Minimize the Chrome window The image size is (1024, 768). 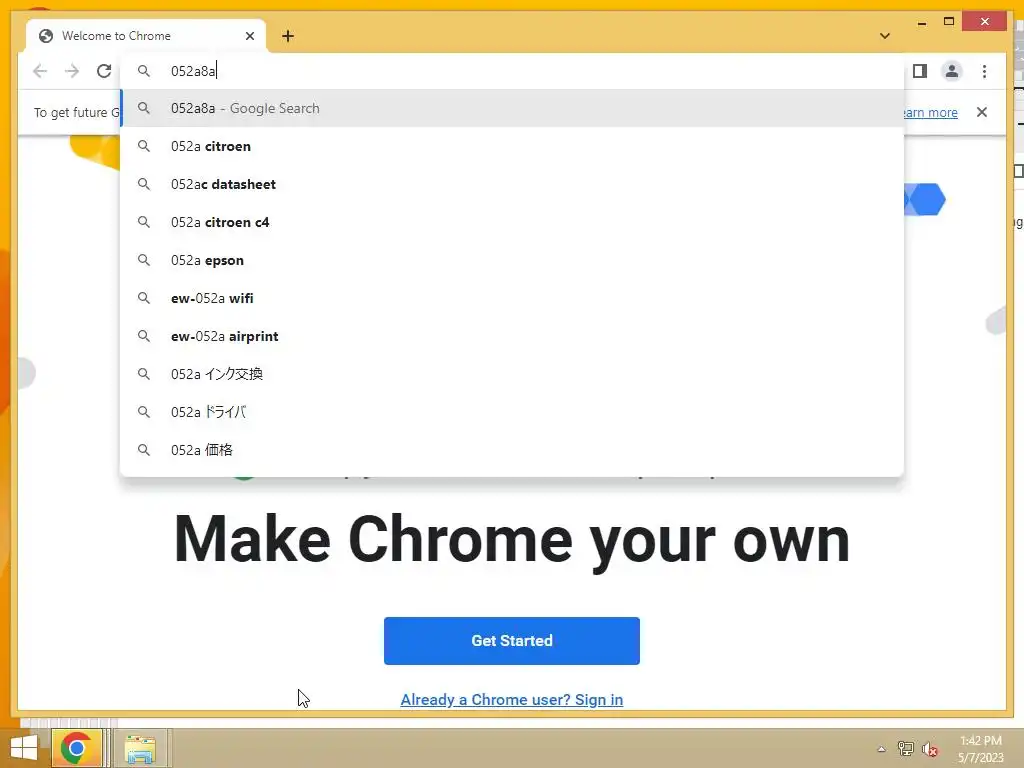click(x=922, y=23)
